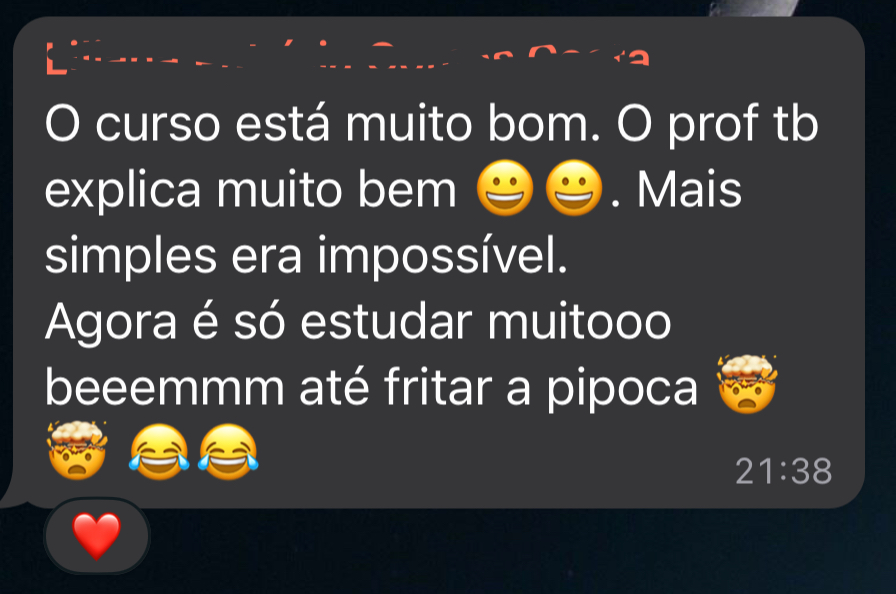Viewport: 896px width, 594px height.
Task: Click the first grinning face emoji
Action: click(505, 188)
